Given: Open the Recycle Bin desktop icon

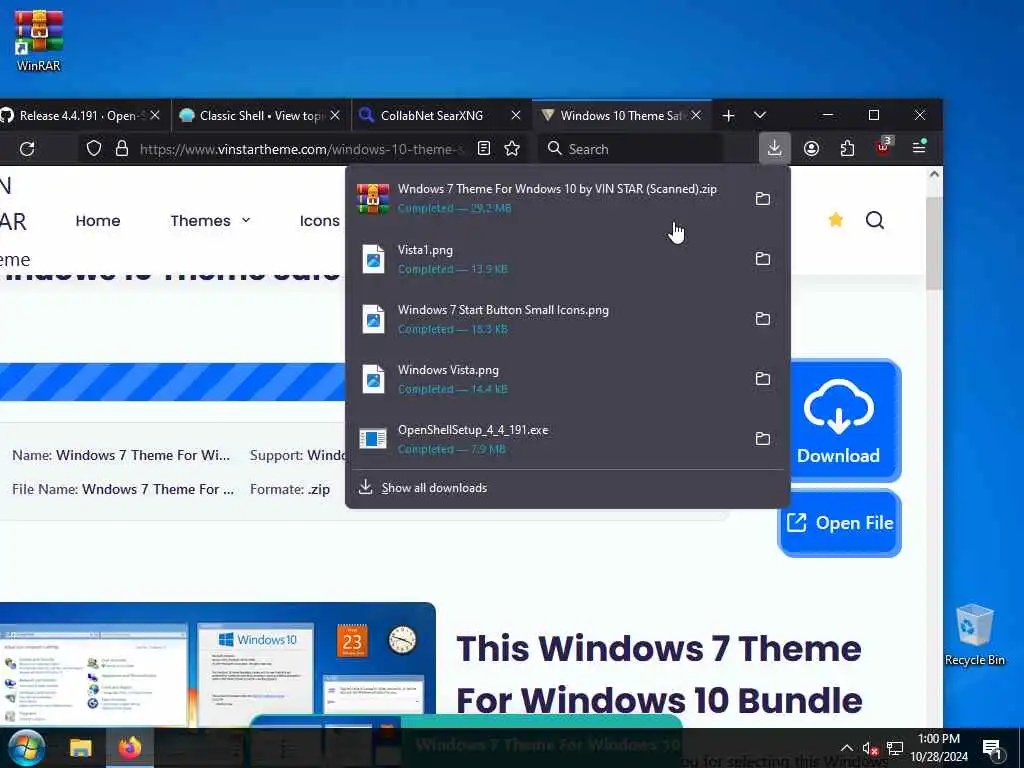Looking at the screenshot, I should 974,635.
